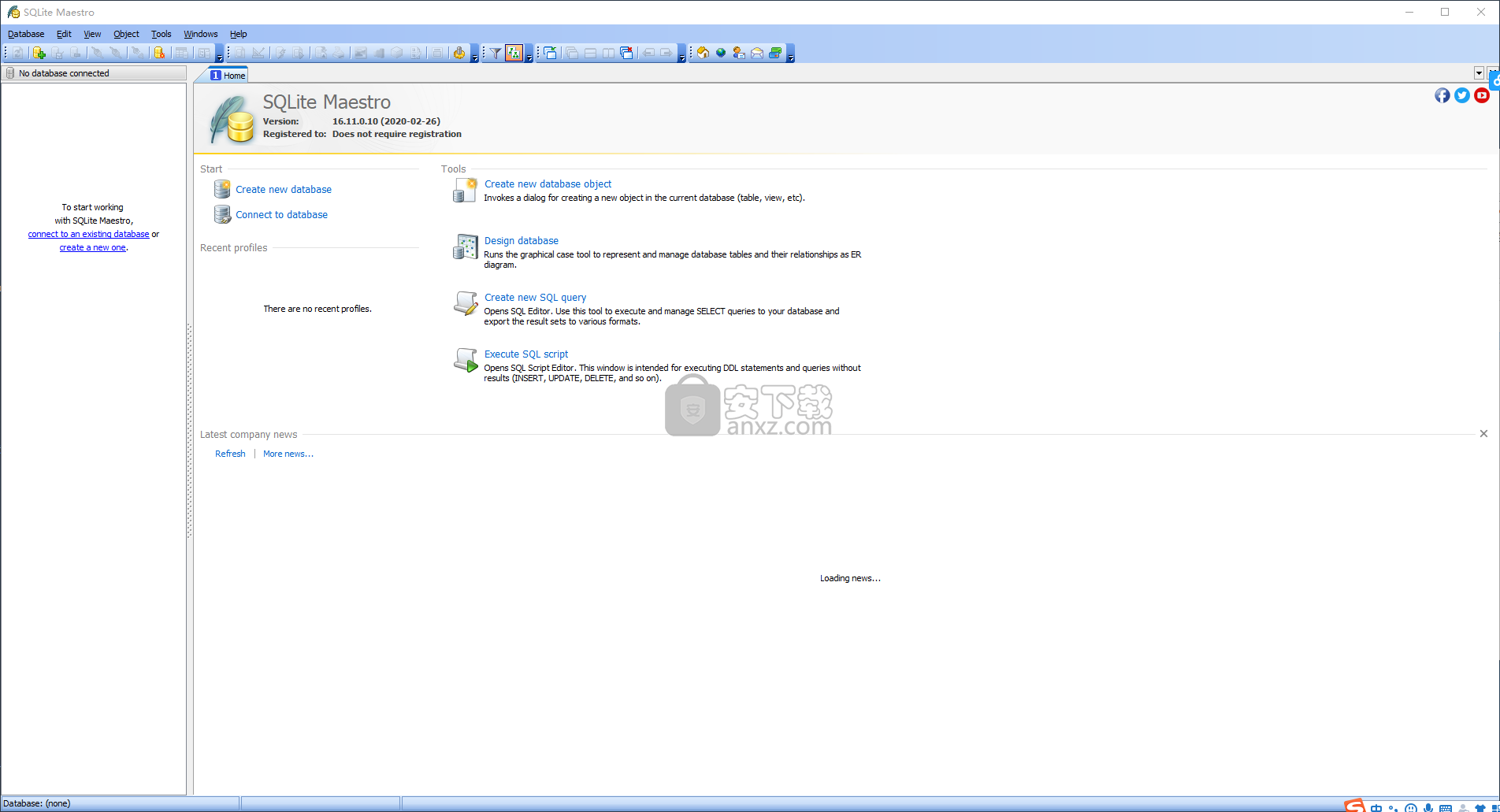Screen dimensions: 1500x812
Task: Open the Facebook social icon
Action: (1442, 95)
